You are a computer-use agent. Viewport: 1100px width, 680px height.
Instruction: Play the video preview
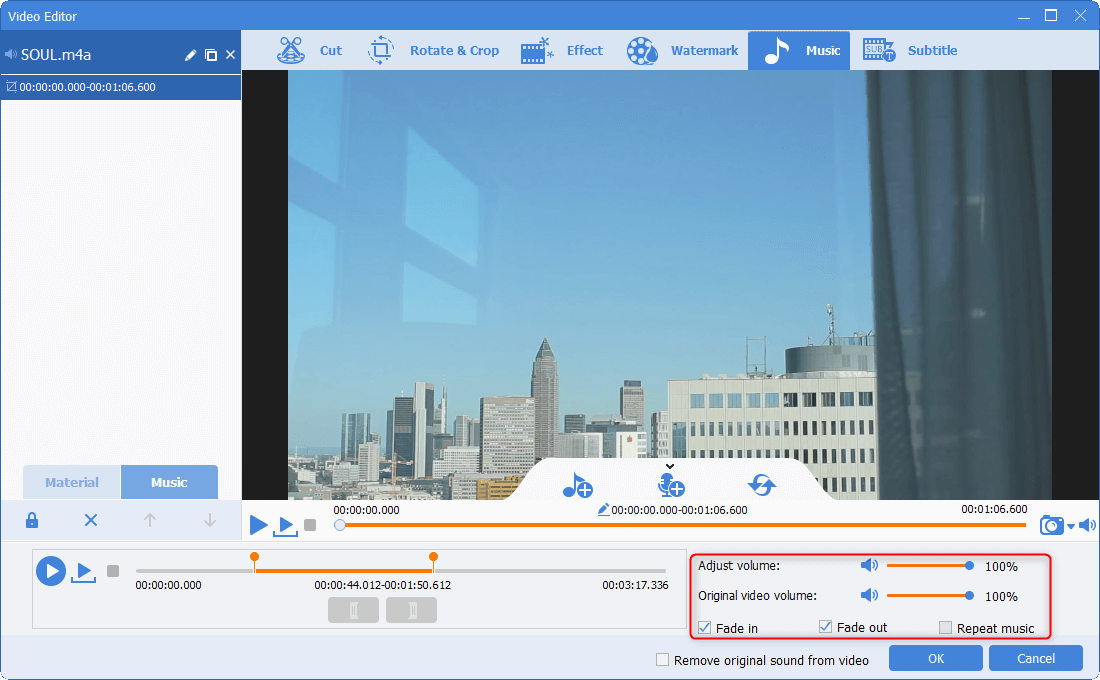click(x=258, y=524)
